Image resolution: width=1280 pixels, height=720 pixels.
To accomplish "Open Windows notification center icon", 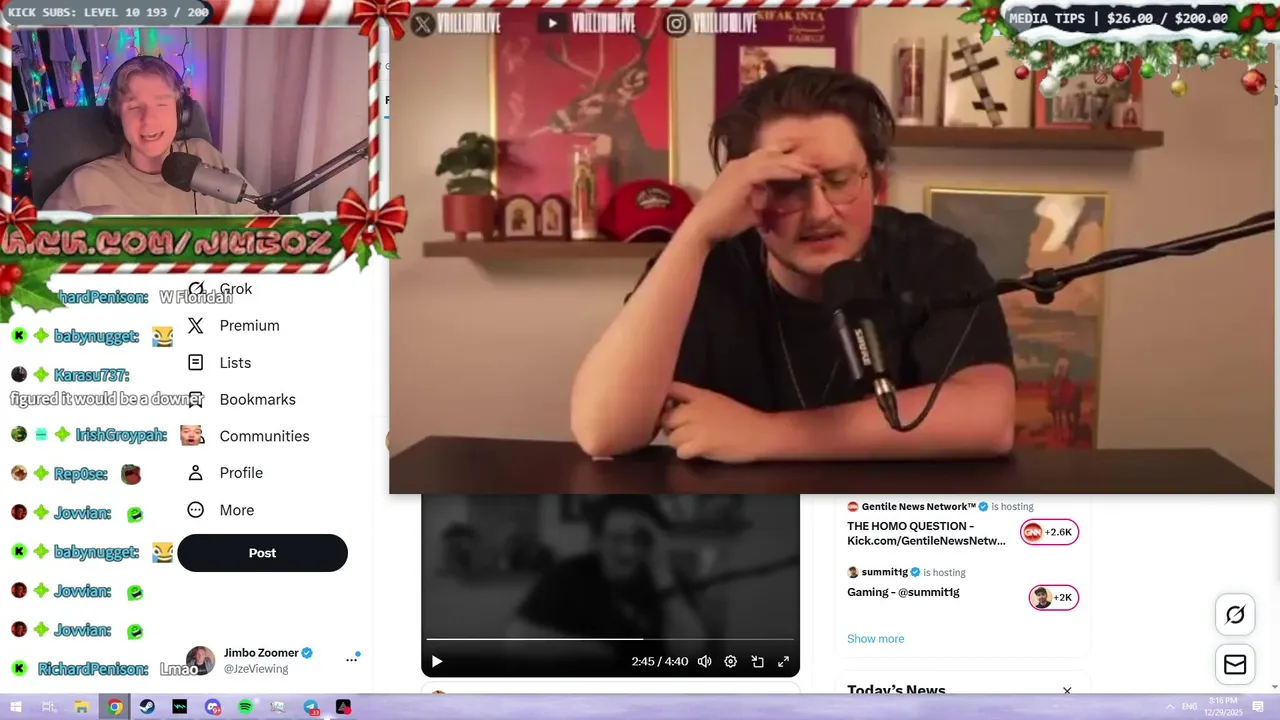I will [x=1260, y=707].
